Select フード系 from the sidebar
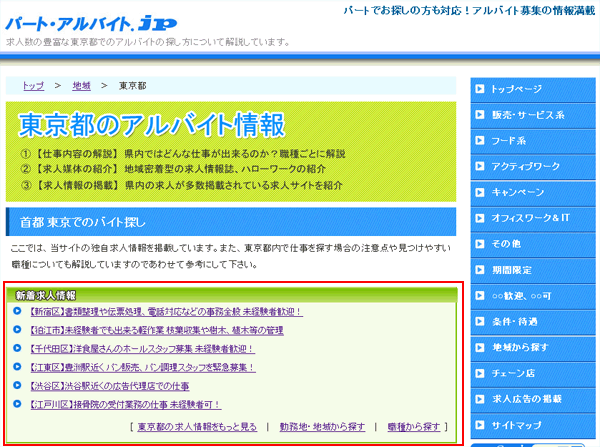600x447 pixels. coord(533,142)
